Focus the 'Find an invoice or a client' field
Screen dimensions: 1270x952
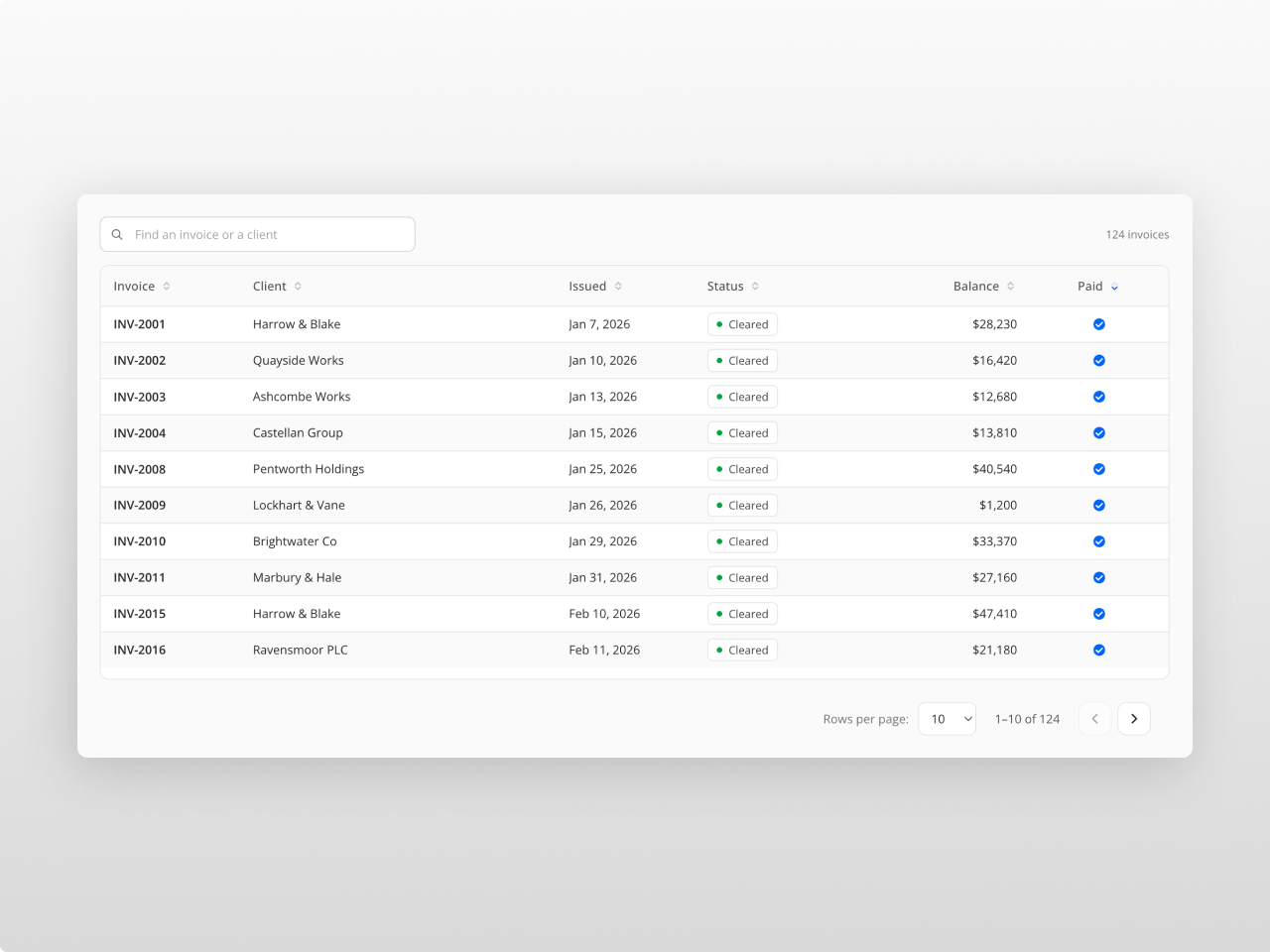(257, 234)
